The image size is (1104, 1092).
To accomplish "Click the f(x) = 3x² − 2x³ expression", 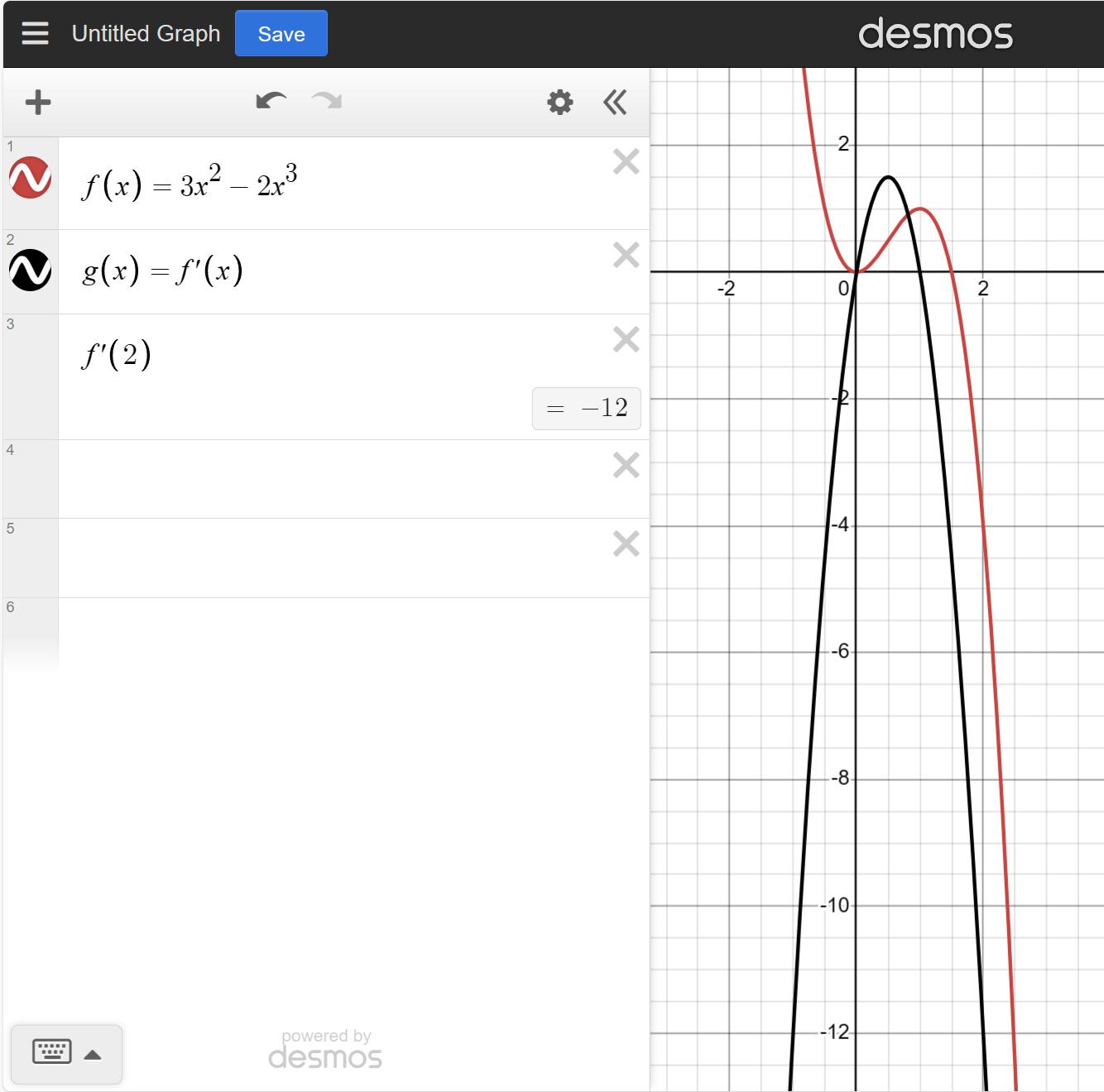I will tap(190, 184).
